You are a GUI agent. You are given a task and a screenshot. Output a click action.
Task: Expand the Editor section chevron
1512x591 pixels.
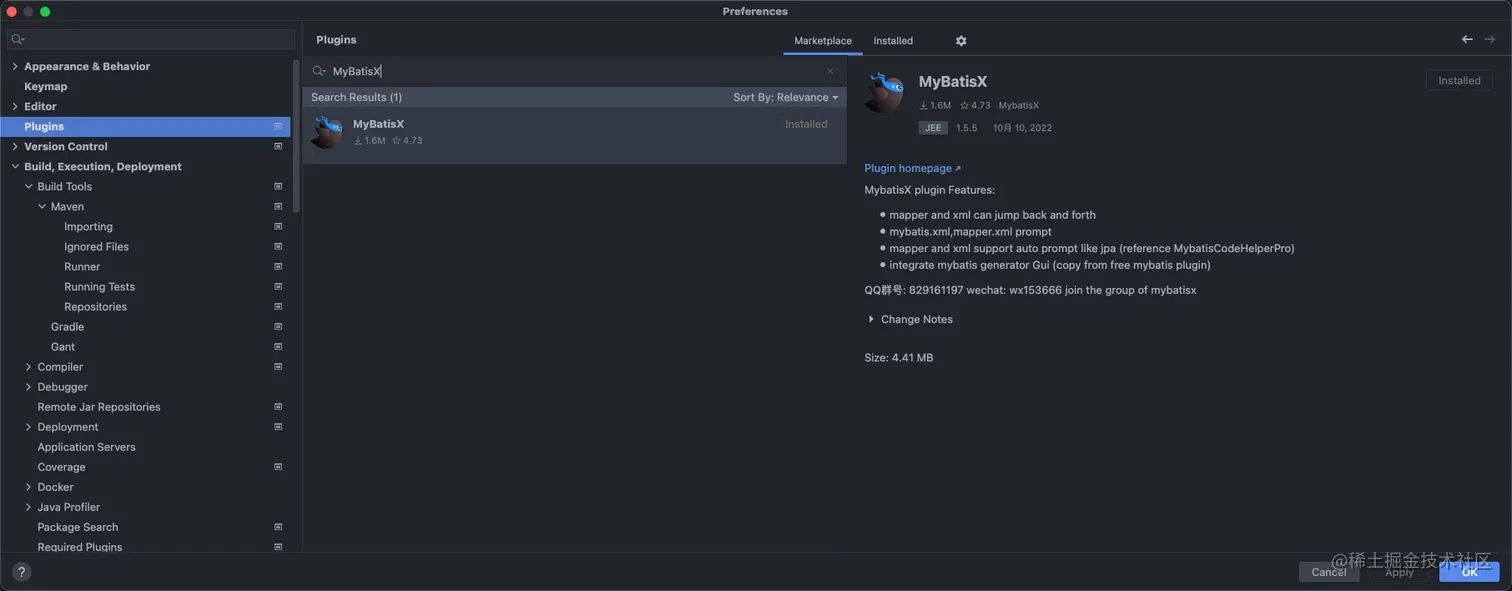(x=15, y=106)
